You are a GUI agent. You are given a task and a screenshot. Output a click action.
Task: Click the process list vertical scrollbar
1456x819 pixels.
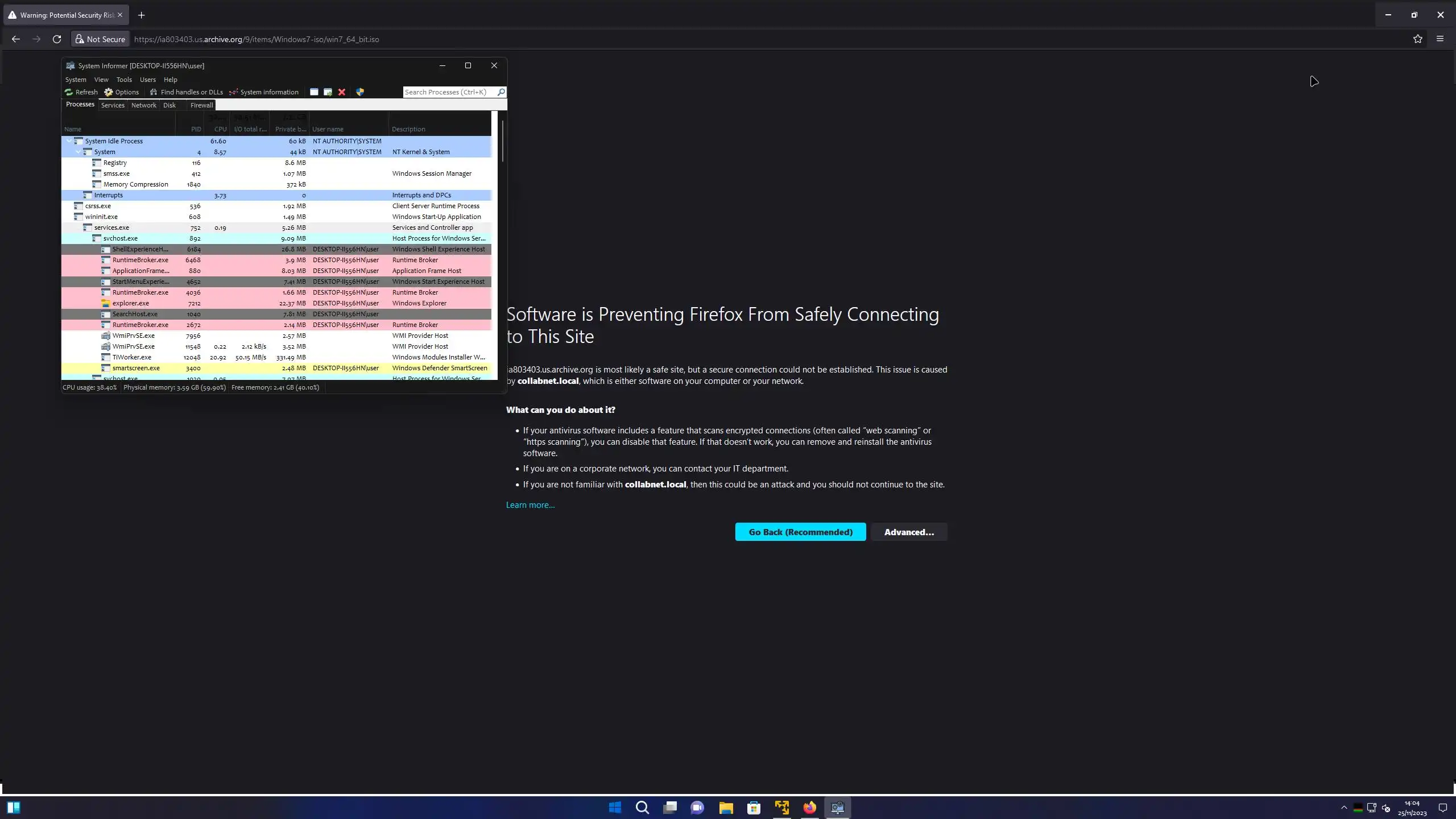pyautogui.click(x=502, y=142)
